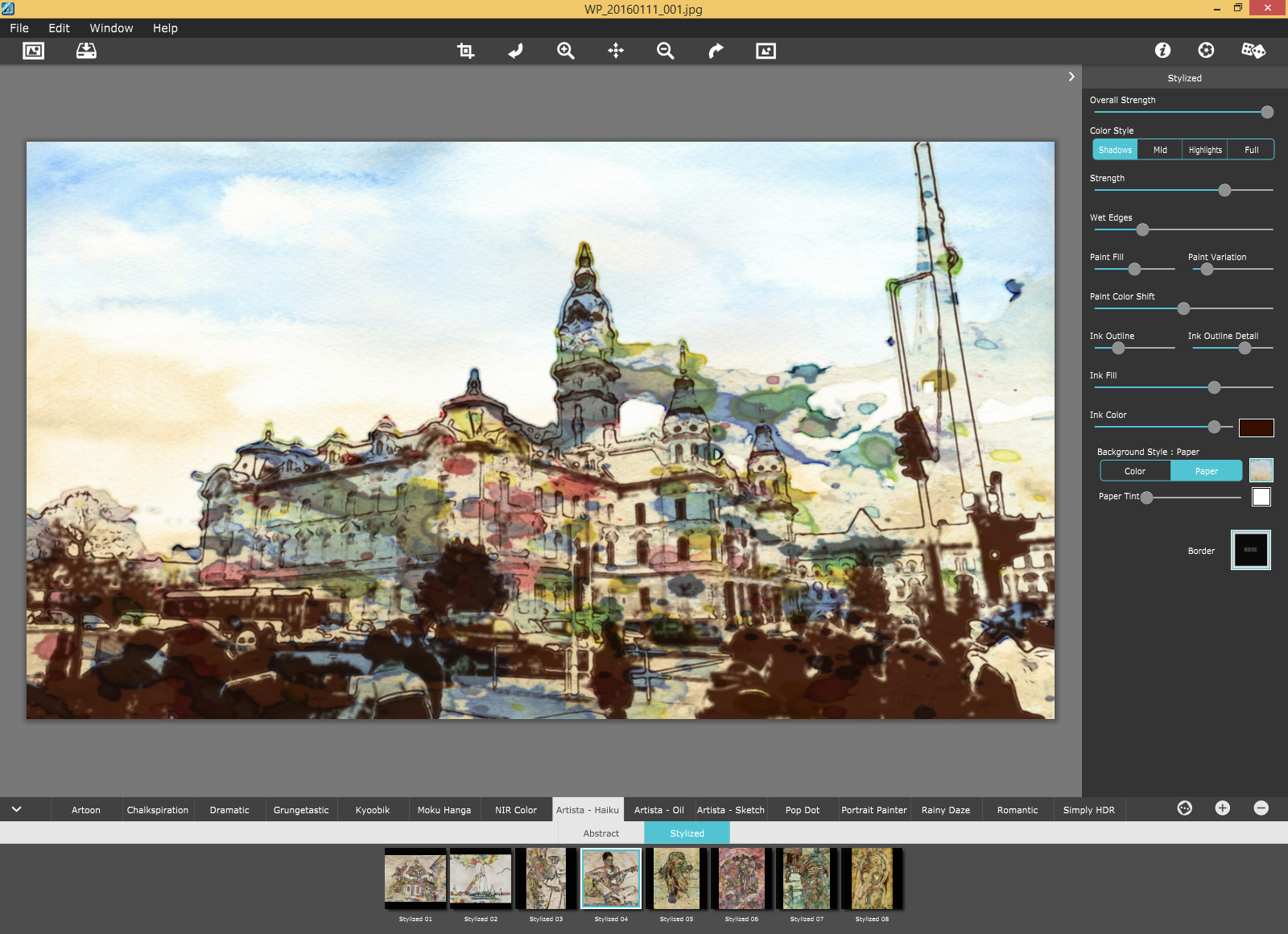This screenshot has height=934, width=1288.
Task: Apply the Stylized 01 preset
Action: (415, 878)
